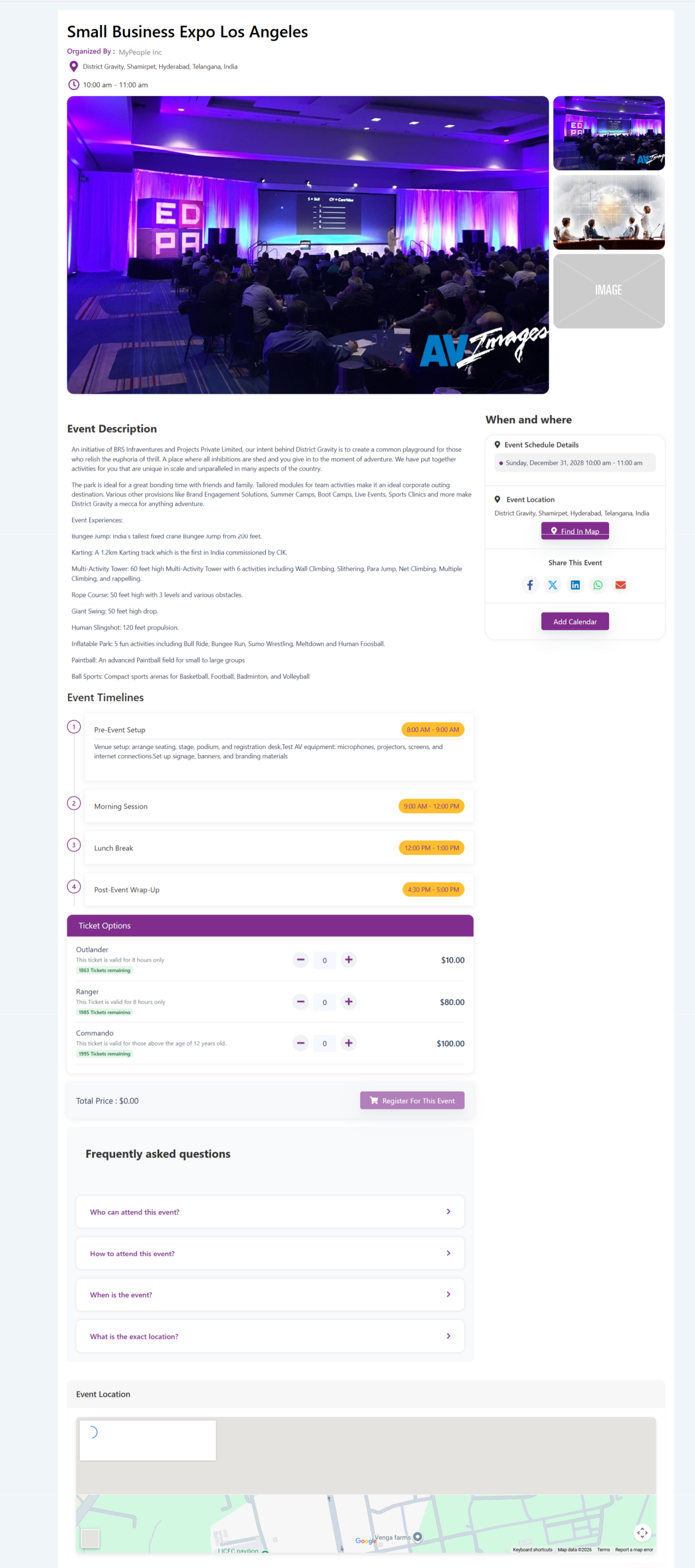This screenshot has width=695, height=1568.
Task: Expand "How to attend this event?" question
Action: [270, 1253]
